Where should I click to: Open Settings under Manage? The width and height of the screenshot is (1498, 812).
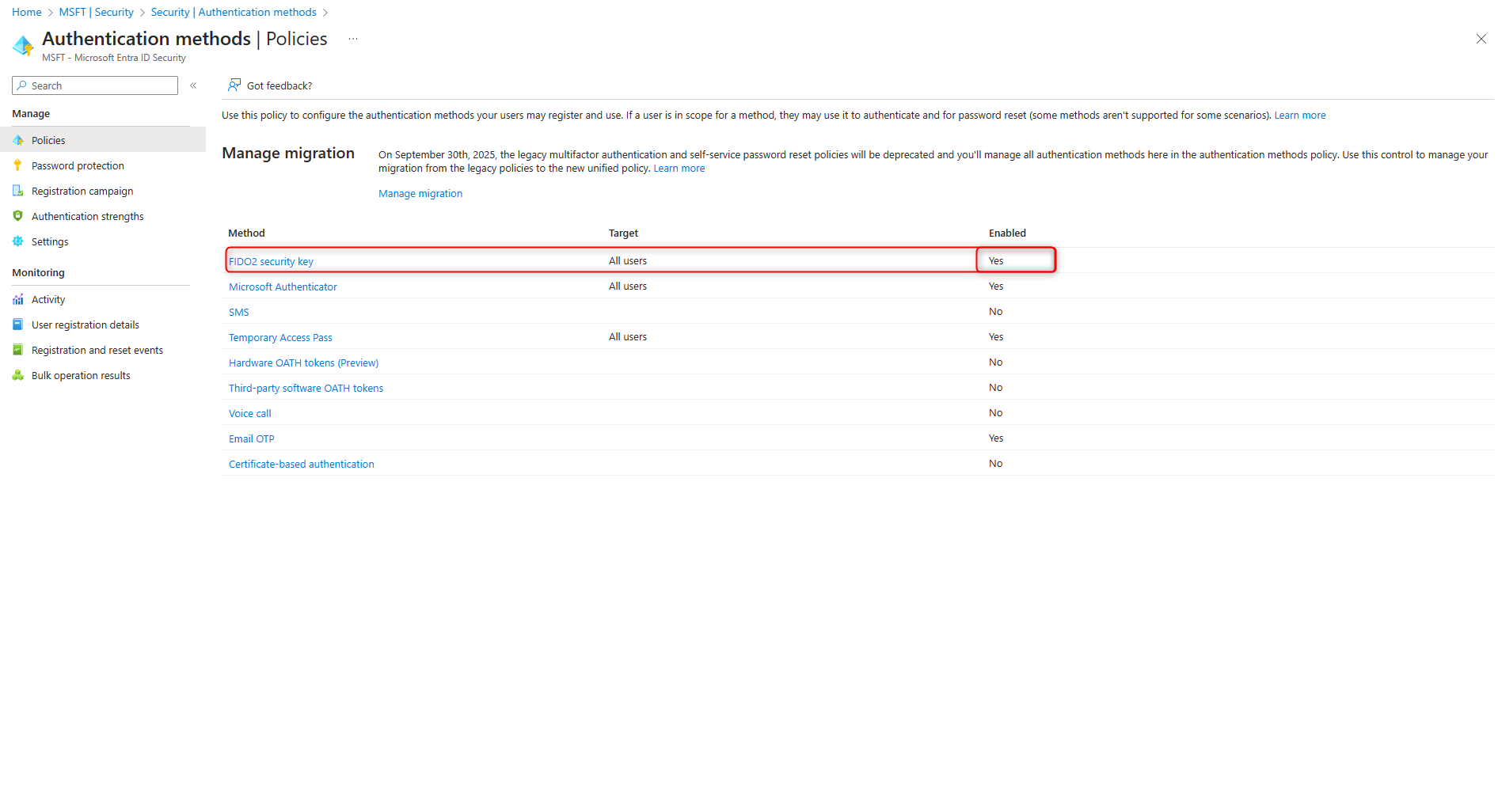click(x=50, y=241)
